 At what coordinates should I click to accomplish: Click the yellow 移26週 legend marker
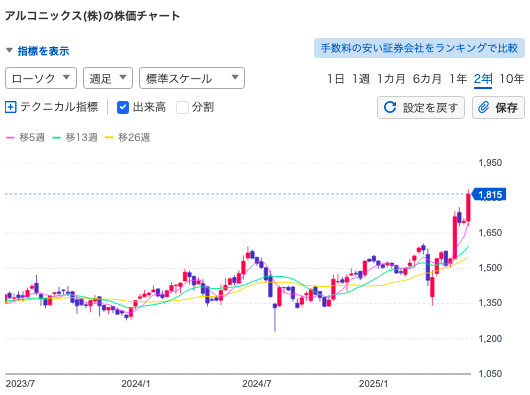point(109,138)
